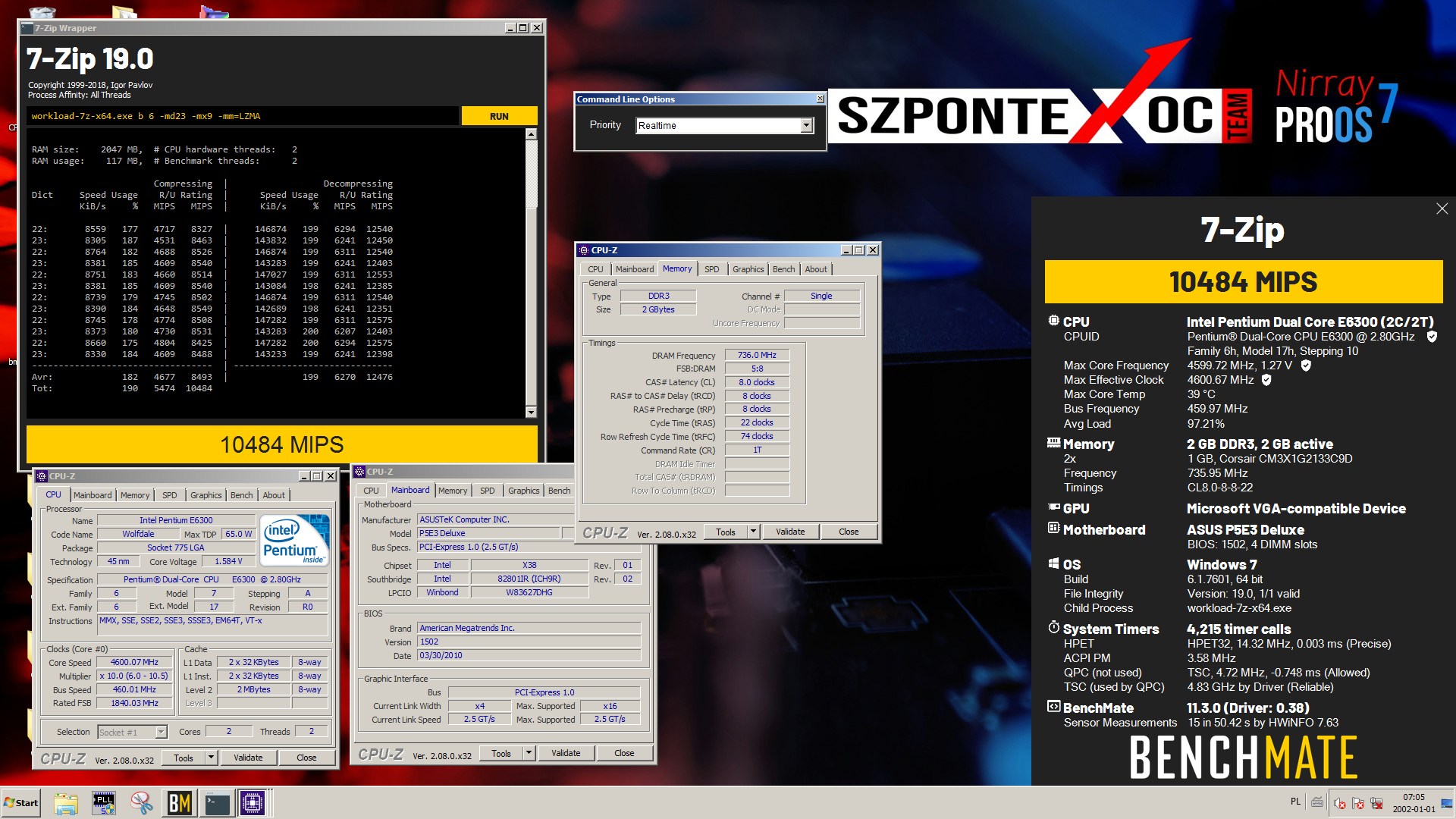Expand Tools arrow in Memory CPU-Z window

coord(753,532)
